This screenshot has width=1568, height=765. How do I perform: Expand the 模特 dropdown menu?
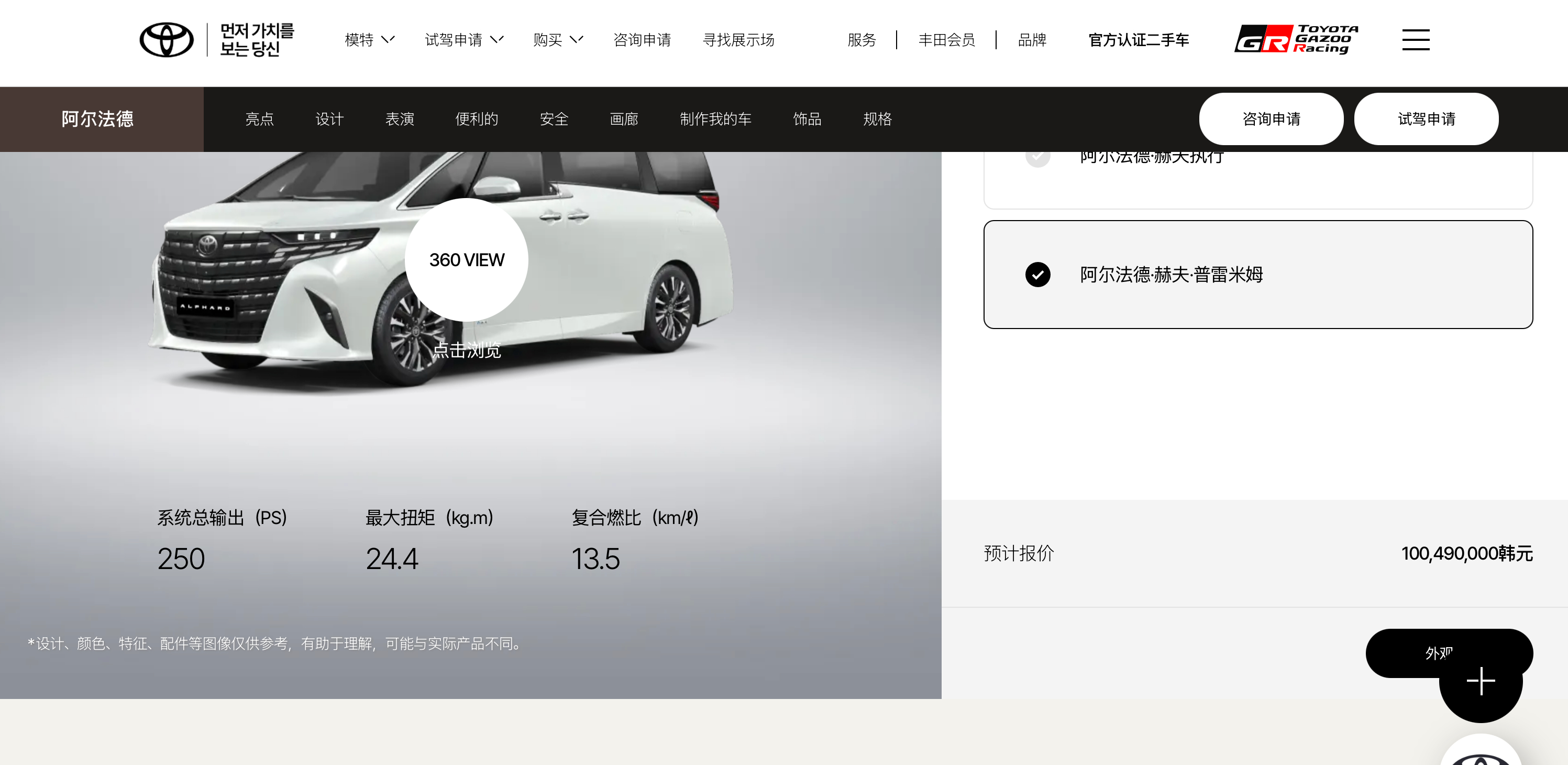pyautogui.click(x=369, y=40)
